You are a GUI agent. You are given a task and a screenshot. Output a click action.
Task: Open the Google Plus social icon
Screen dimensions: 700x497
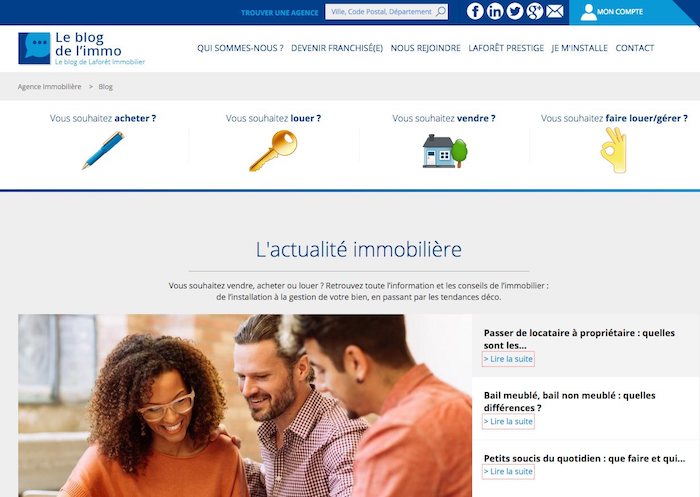point(534,11)
